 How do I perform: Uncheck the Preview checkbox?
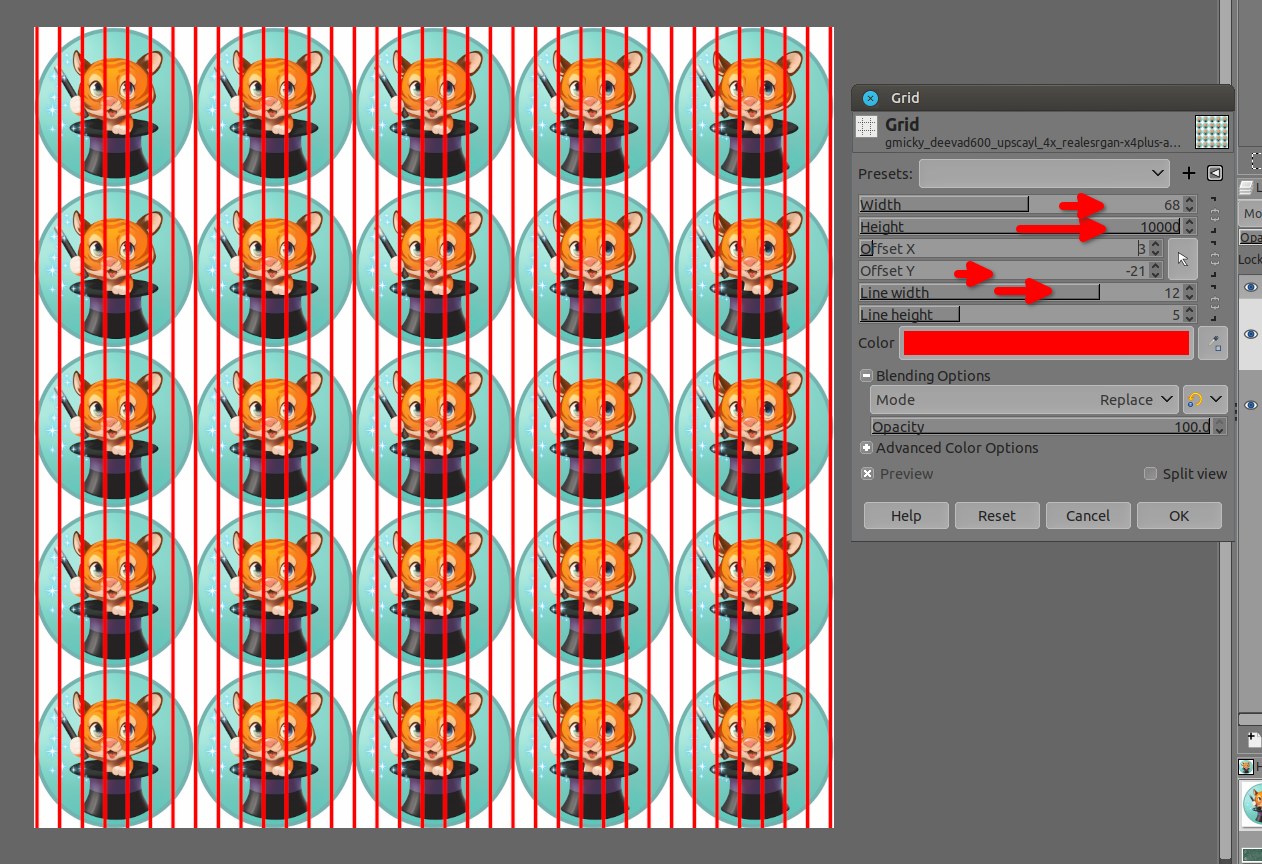tap(867, 474)
